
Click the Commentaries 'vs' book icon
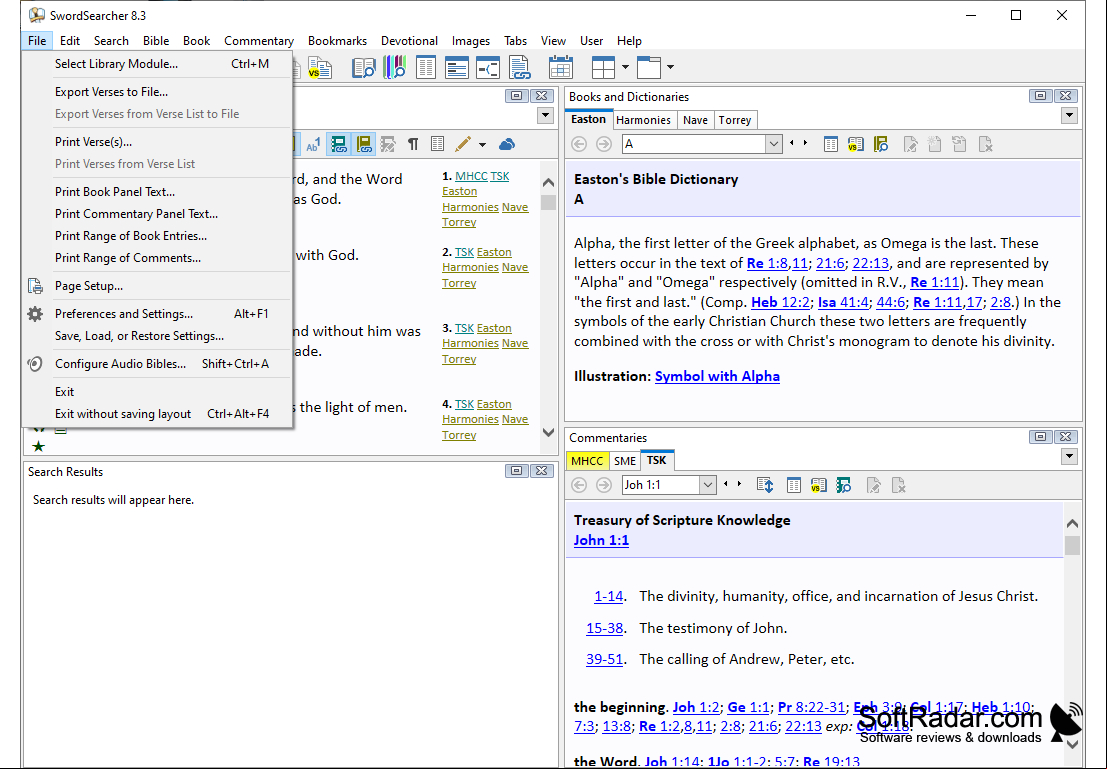(818, 485)
